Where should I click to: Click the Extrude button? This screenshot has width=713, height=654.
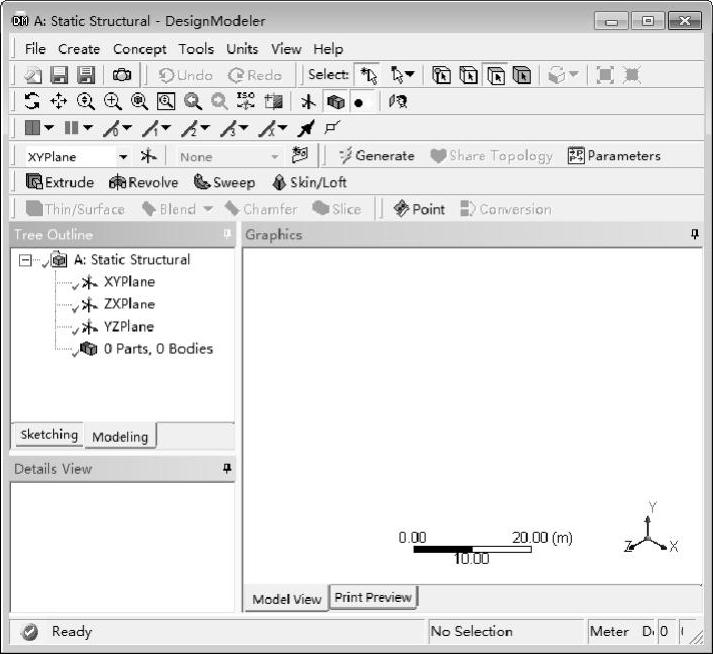point(60,182)
